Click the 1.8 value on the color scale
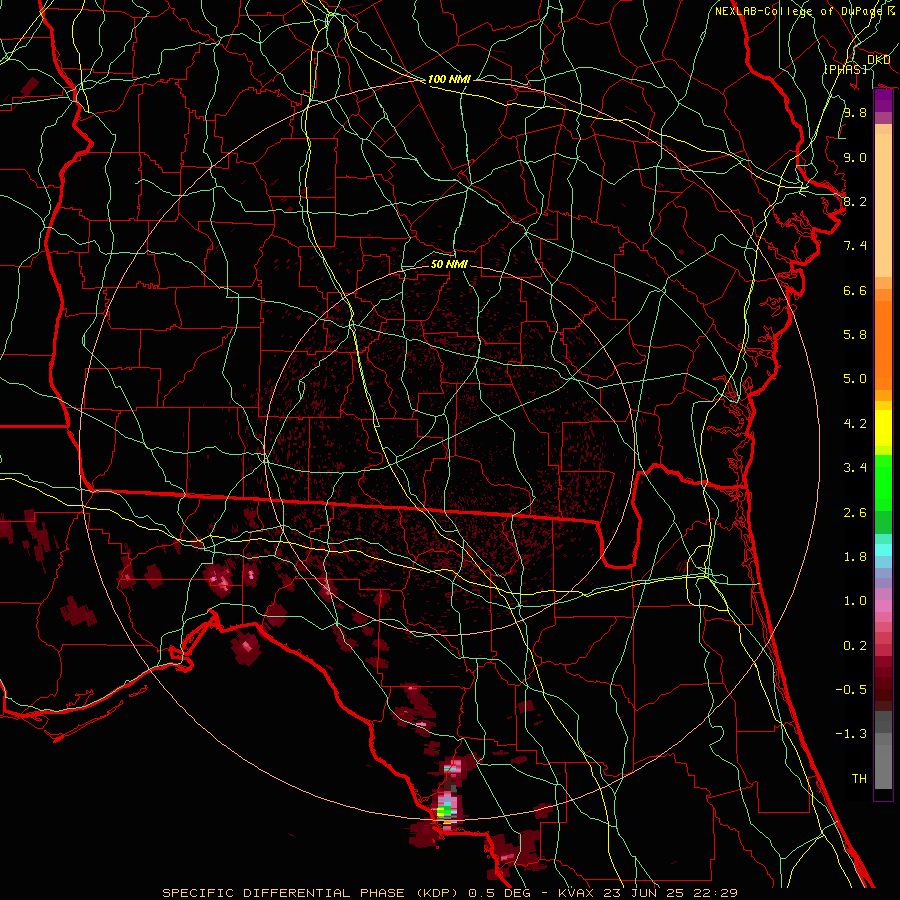The height and width of the screenshot is (900, 900). pyautogui.click(x=855, y=557)
